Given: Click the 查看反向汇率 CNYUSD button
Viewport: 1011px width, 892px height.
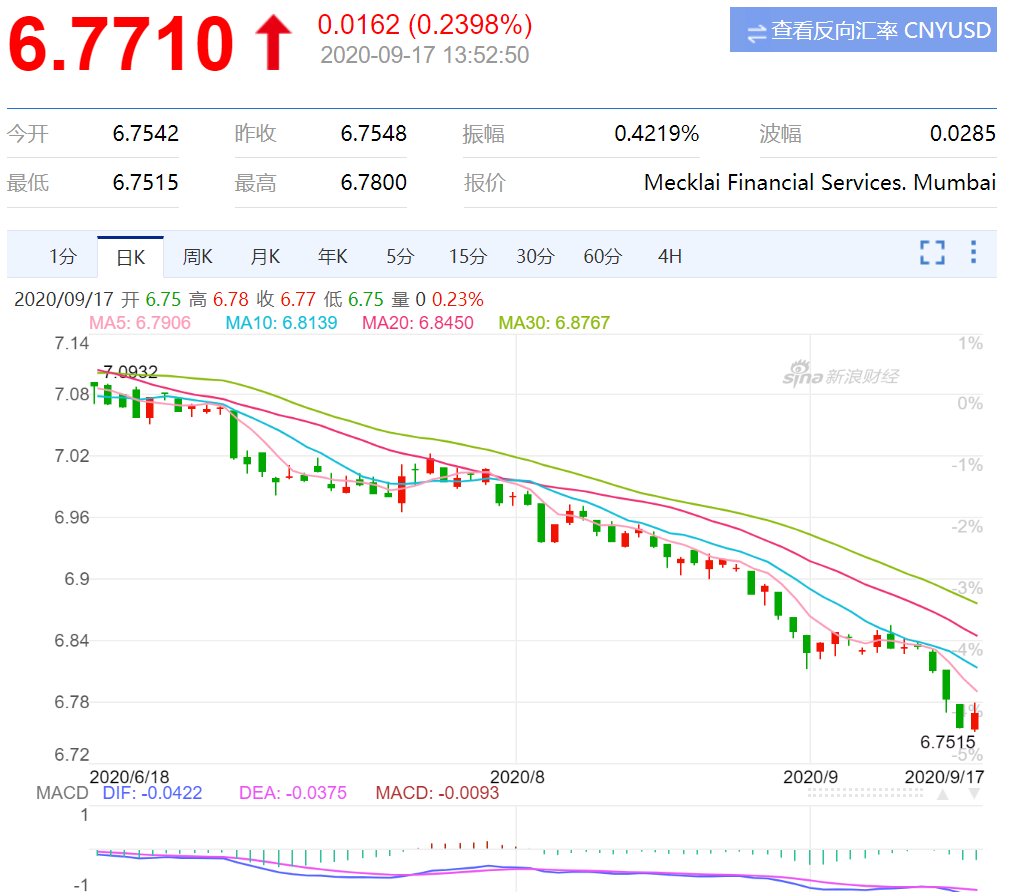Looking at the screenshot, I should [863, 30].
